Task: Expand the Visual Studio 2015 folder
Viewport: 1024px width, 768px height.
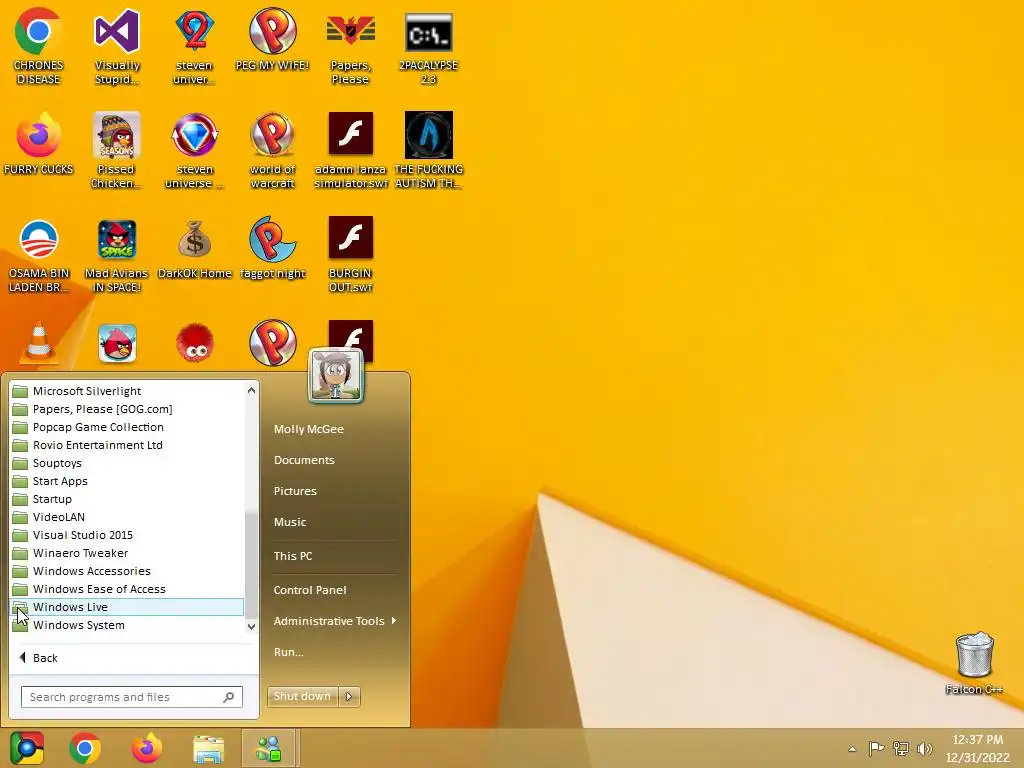Action: coord(127,535)
